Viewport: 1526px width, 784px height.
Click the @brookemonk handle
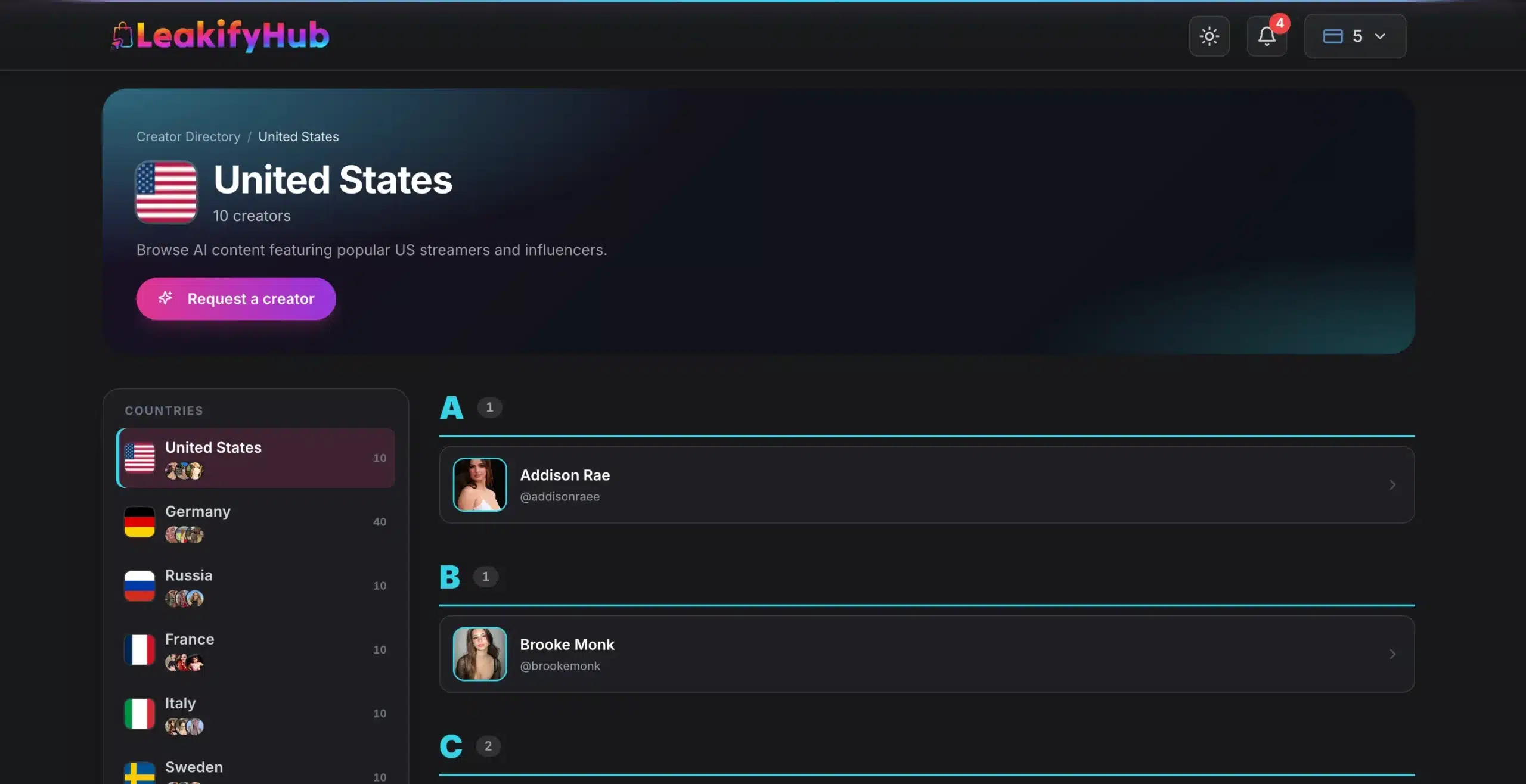tap(560, 665)
